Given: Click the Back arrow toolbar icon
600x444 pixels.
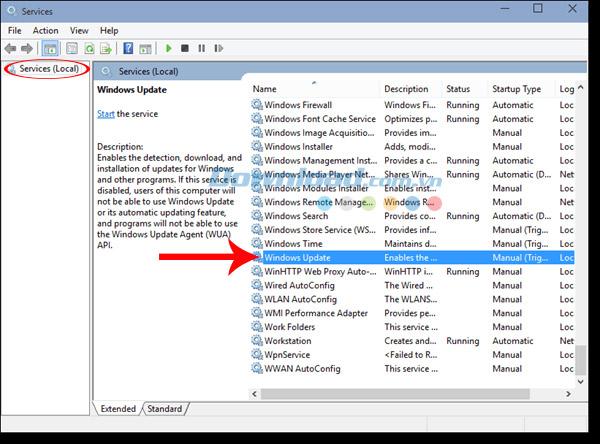Looking at the screenshot, I should tap(10, 49).
